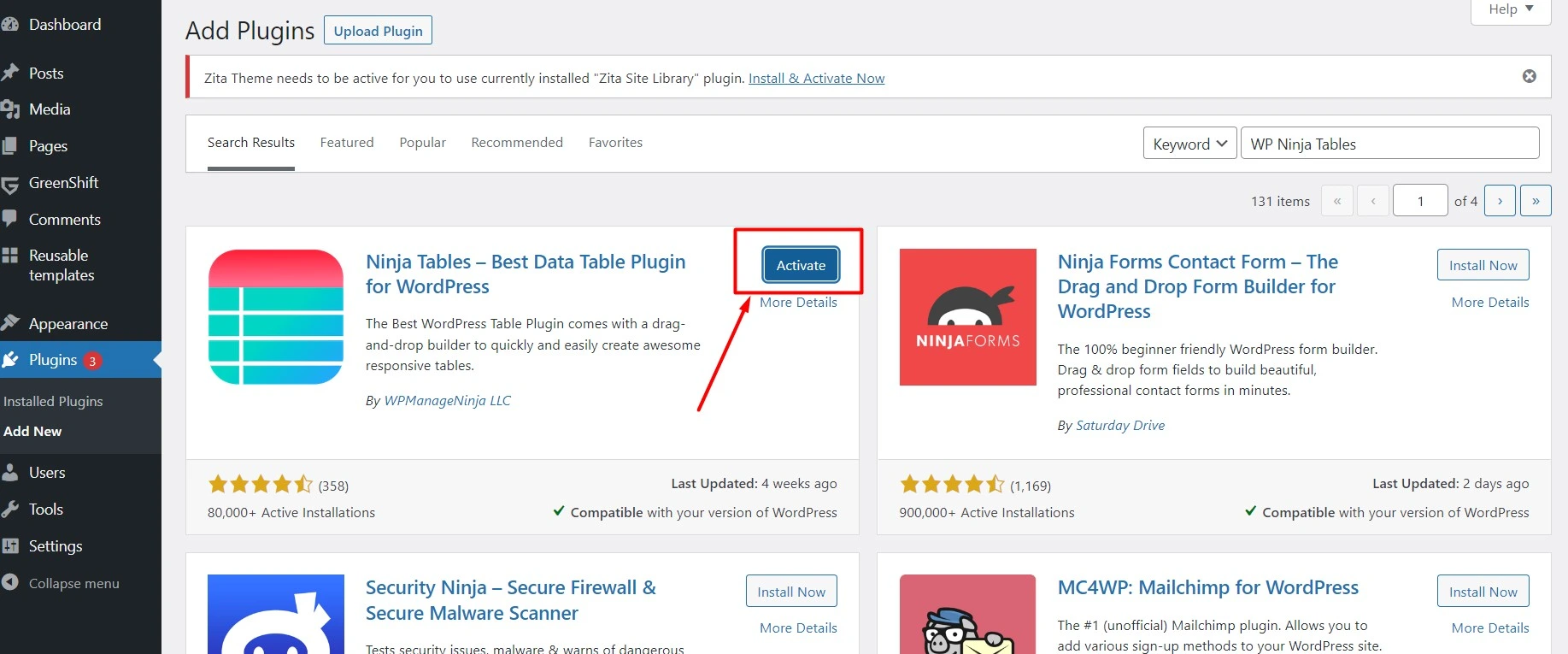Click the Plugins update count badge

click(92, 361)
